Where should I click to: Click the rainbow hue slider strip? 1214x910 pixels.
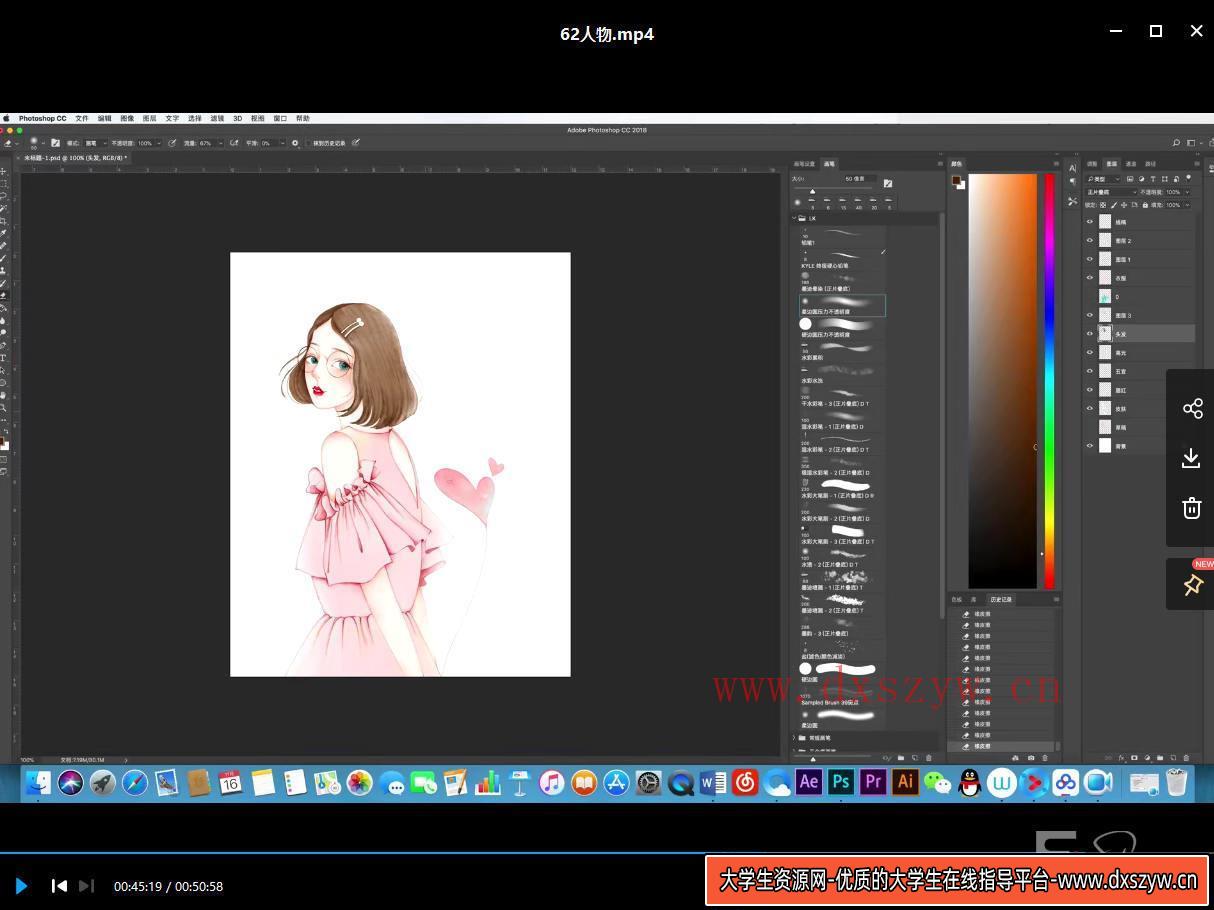[1049, 381]
